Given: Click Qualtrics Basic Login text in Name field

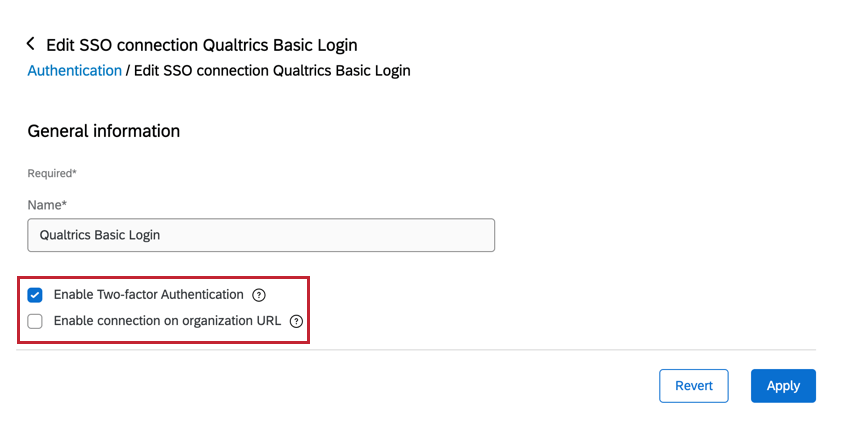Looking at the screenshot, I should (100, 235).
